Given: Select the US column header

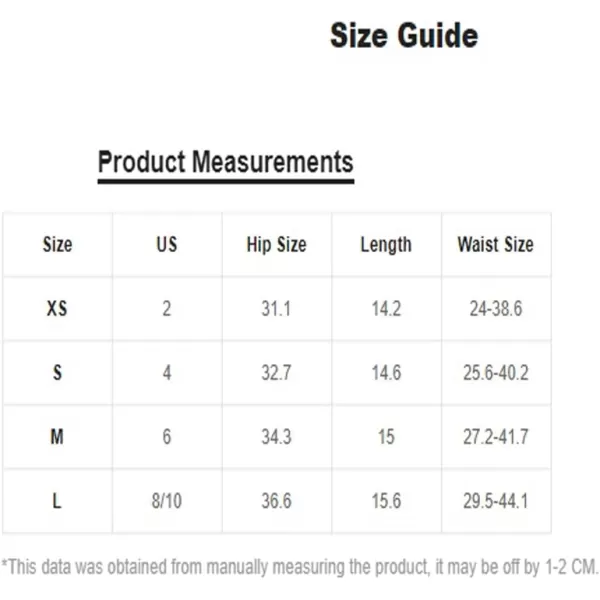Looking at the screenshot, I should pyautogui.click(x=167, y=244).
